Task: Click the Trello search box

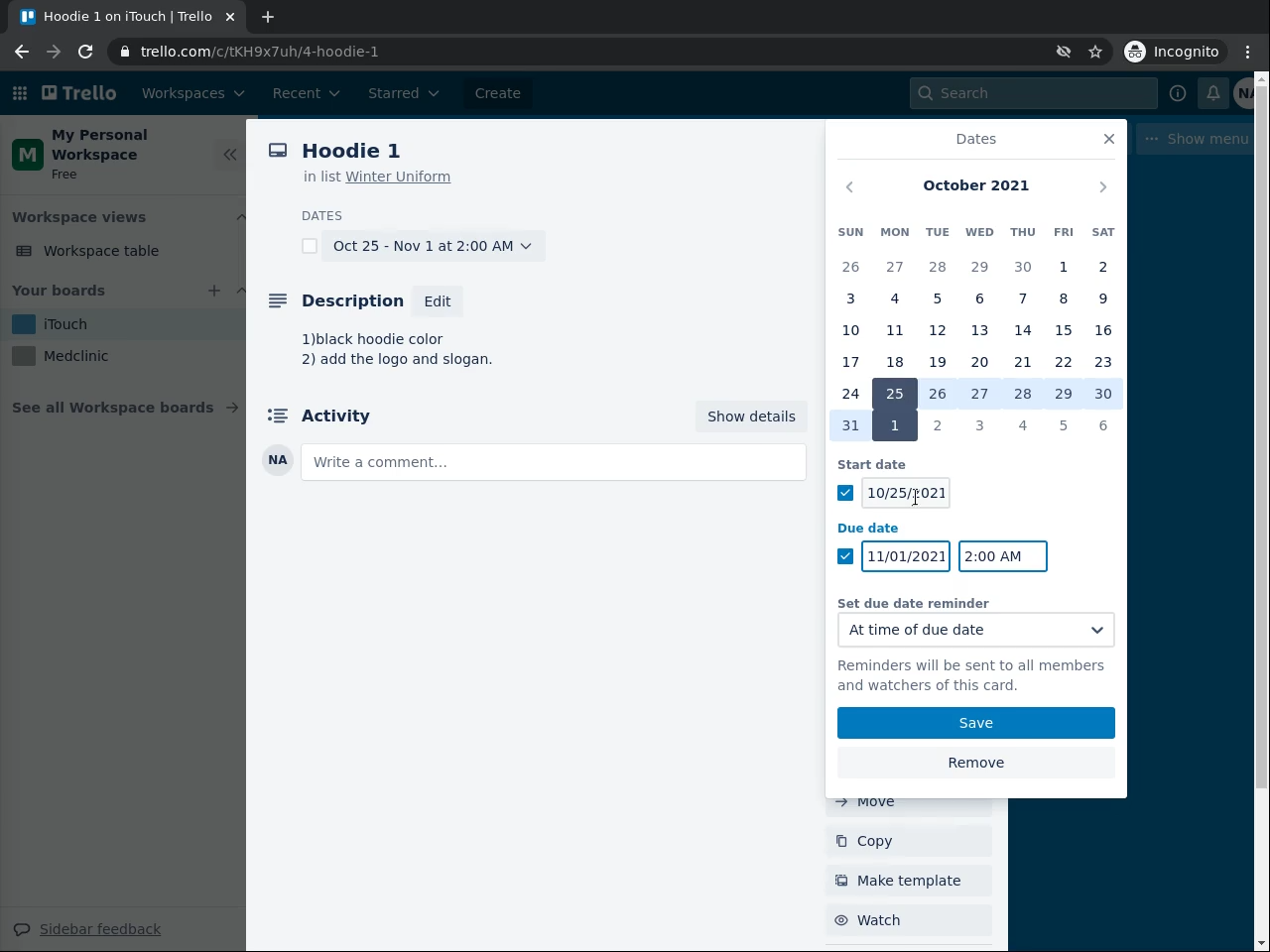Action: (1034, 93)
